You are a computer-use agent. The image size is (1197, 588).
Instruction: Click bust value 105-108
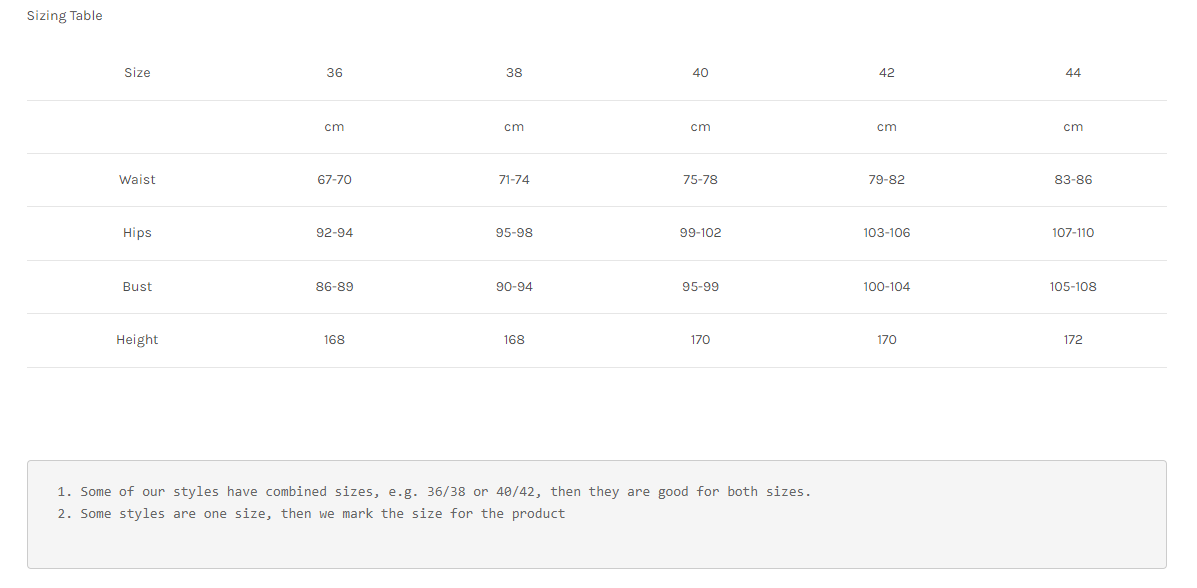(x=1073, y=287)
